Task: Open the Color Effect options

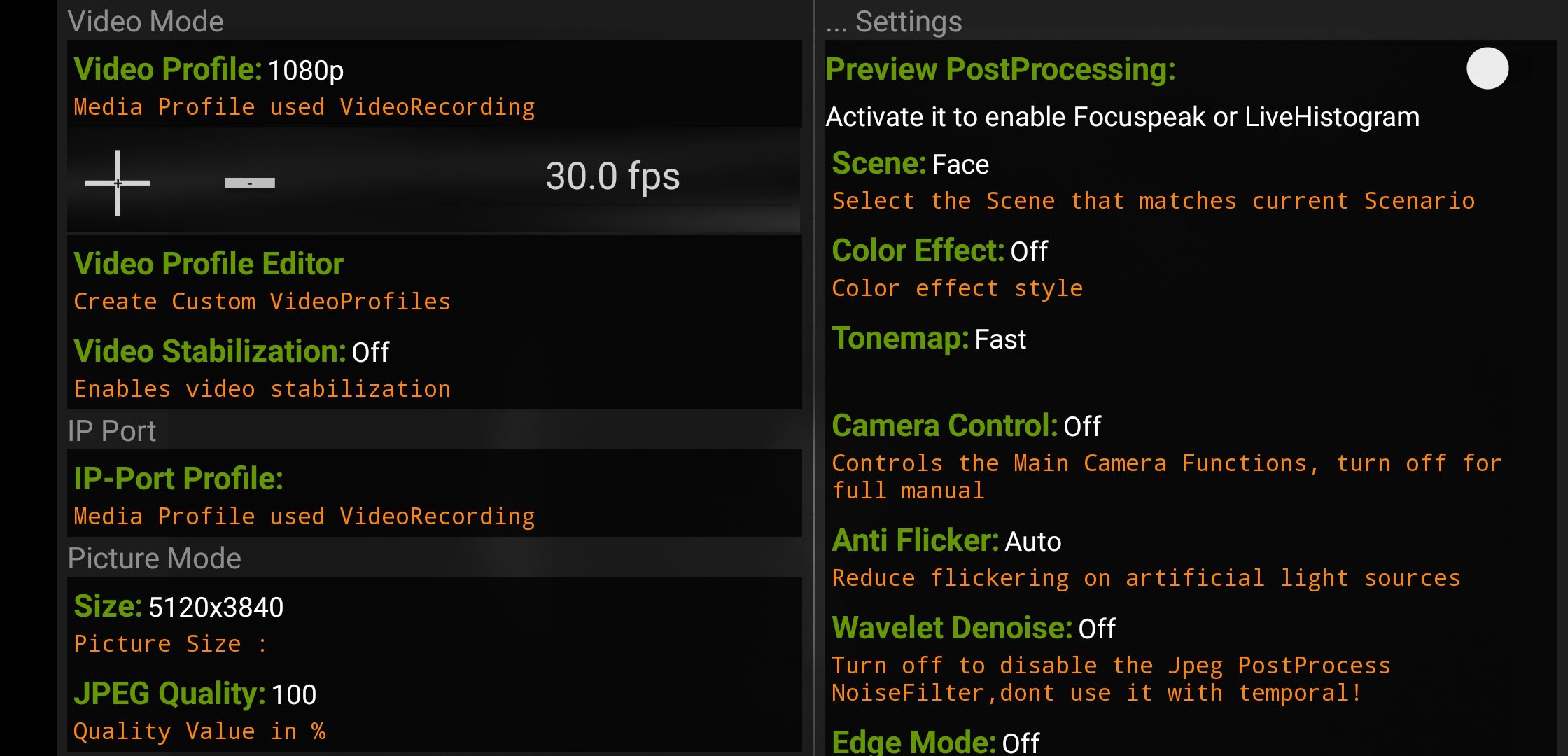Action: [x=1190, y=267]
